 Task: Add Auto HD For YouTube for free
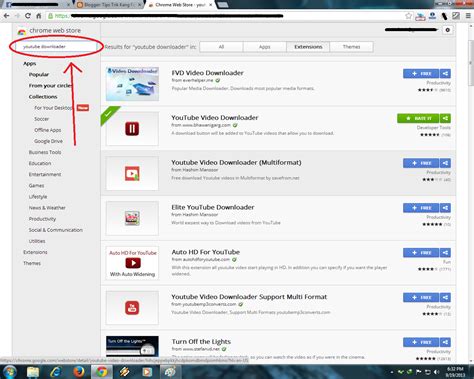click(421, 253)
